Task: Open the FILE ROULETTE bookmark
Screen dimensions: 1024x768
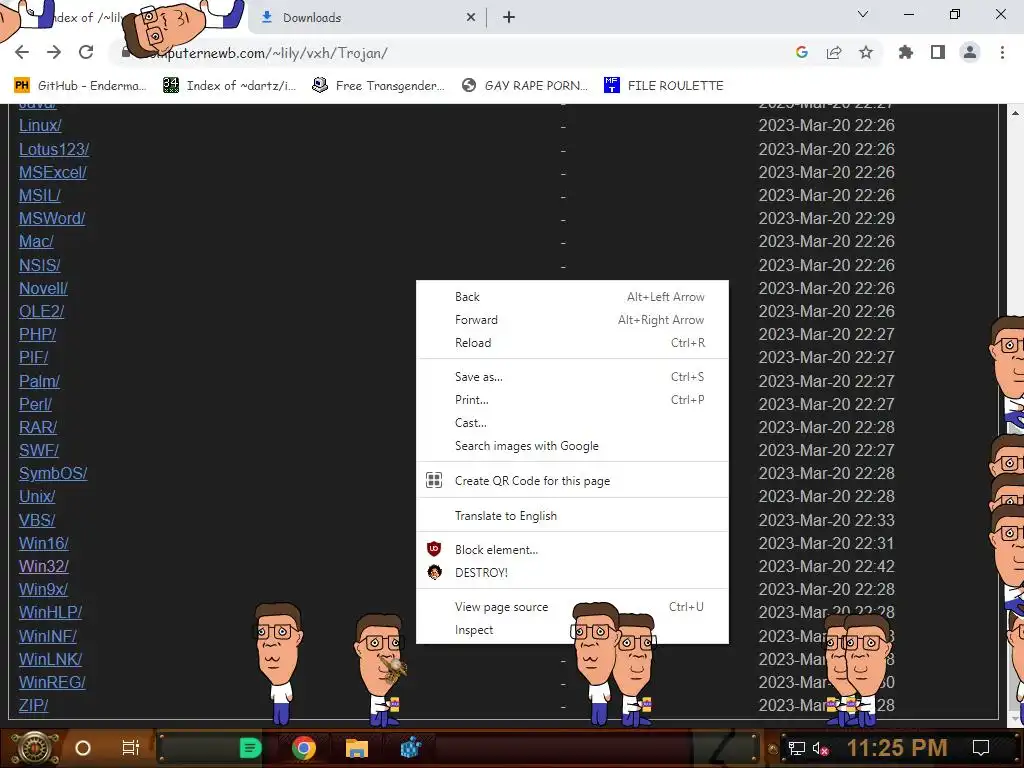Action: (x=664, y=86)
